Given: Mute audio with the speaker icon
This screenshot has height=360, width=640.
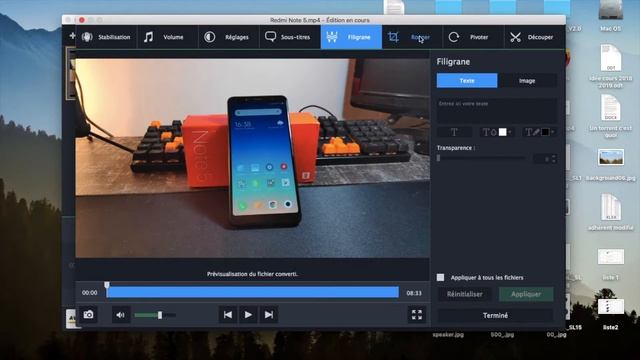Looking at the screenshot, I should (x=120, y=315).
